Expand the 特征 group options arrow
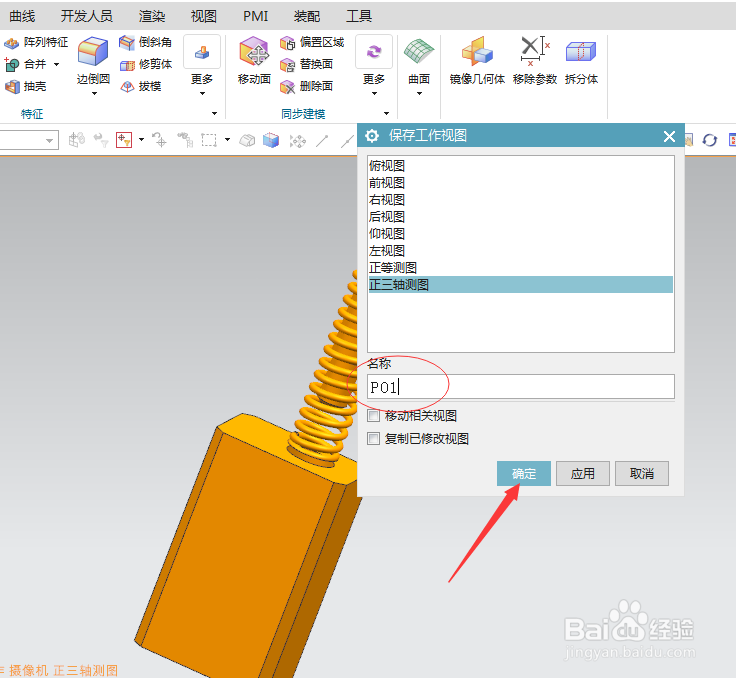This screenshot has height=678, width=736. click(215, 114)
